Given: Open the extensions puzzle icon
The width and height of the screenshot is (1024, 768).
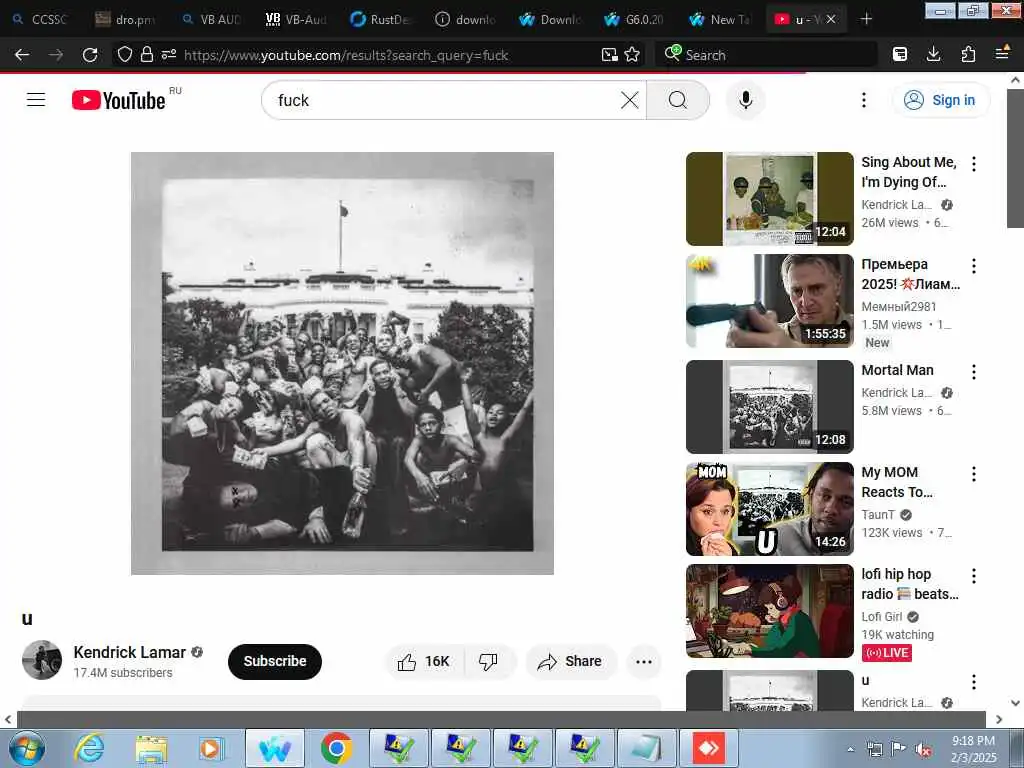Looking at the screenshot, I should point(968,55).
